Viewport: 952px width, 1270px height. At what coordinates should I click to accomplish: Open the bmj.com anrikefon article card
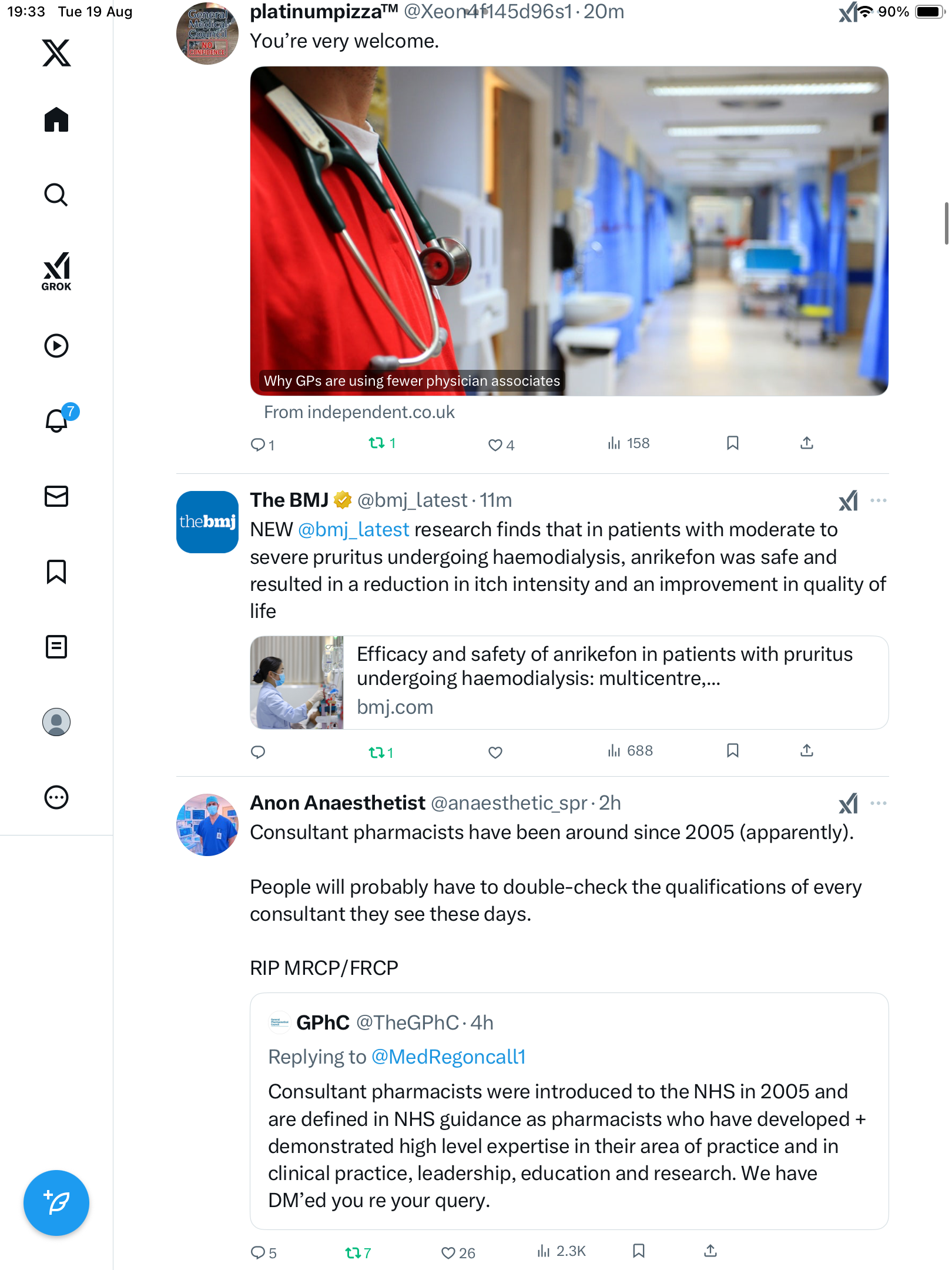click(x=569, y=683)
